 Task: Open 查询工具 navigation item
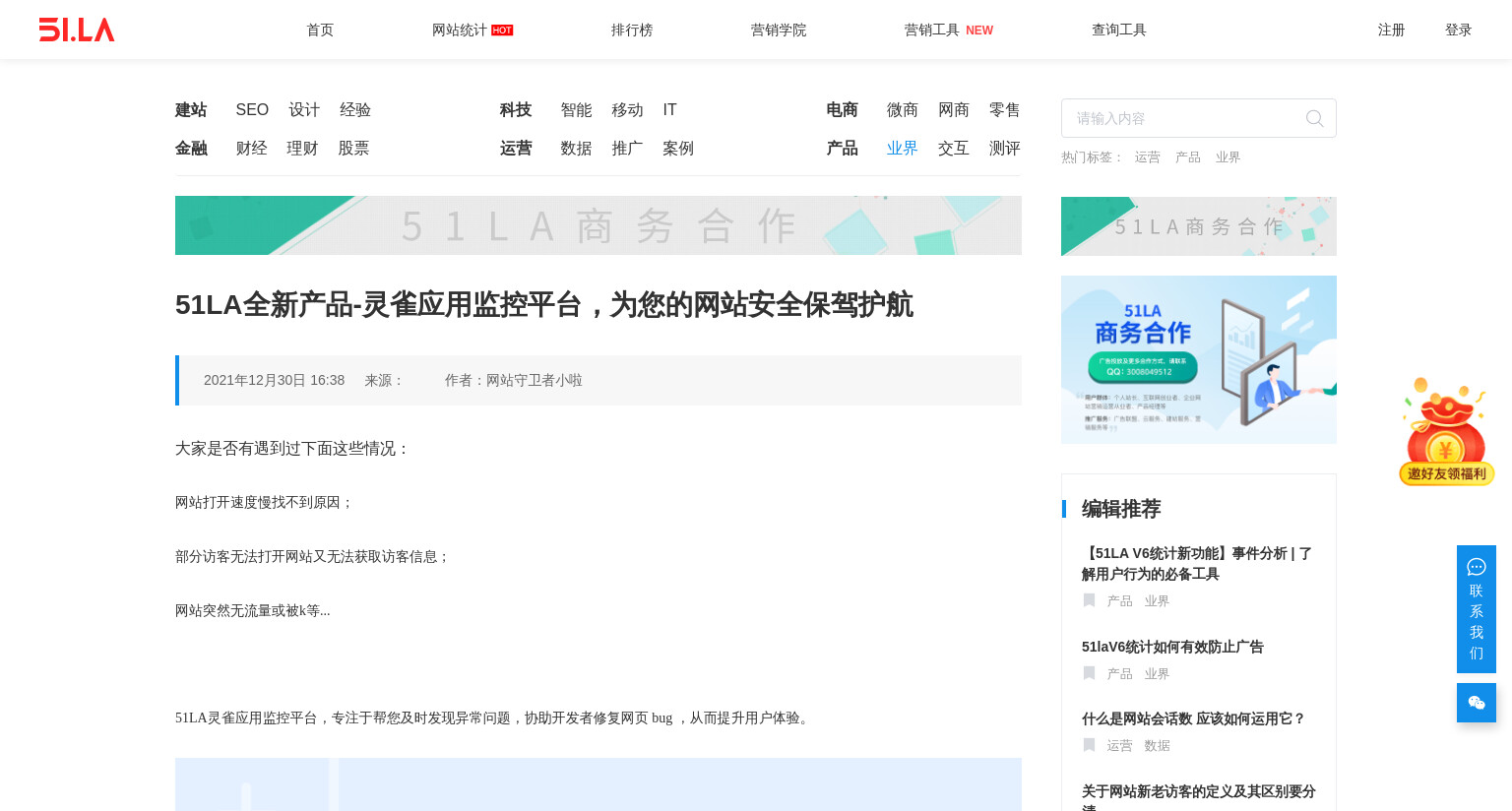pyautogui.click(x=1119, y=30)
